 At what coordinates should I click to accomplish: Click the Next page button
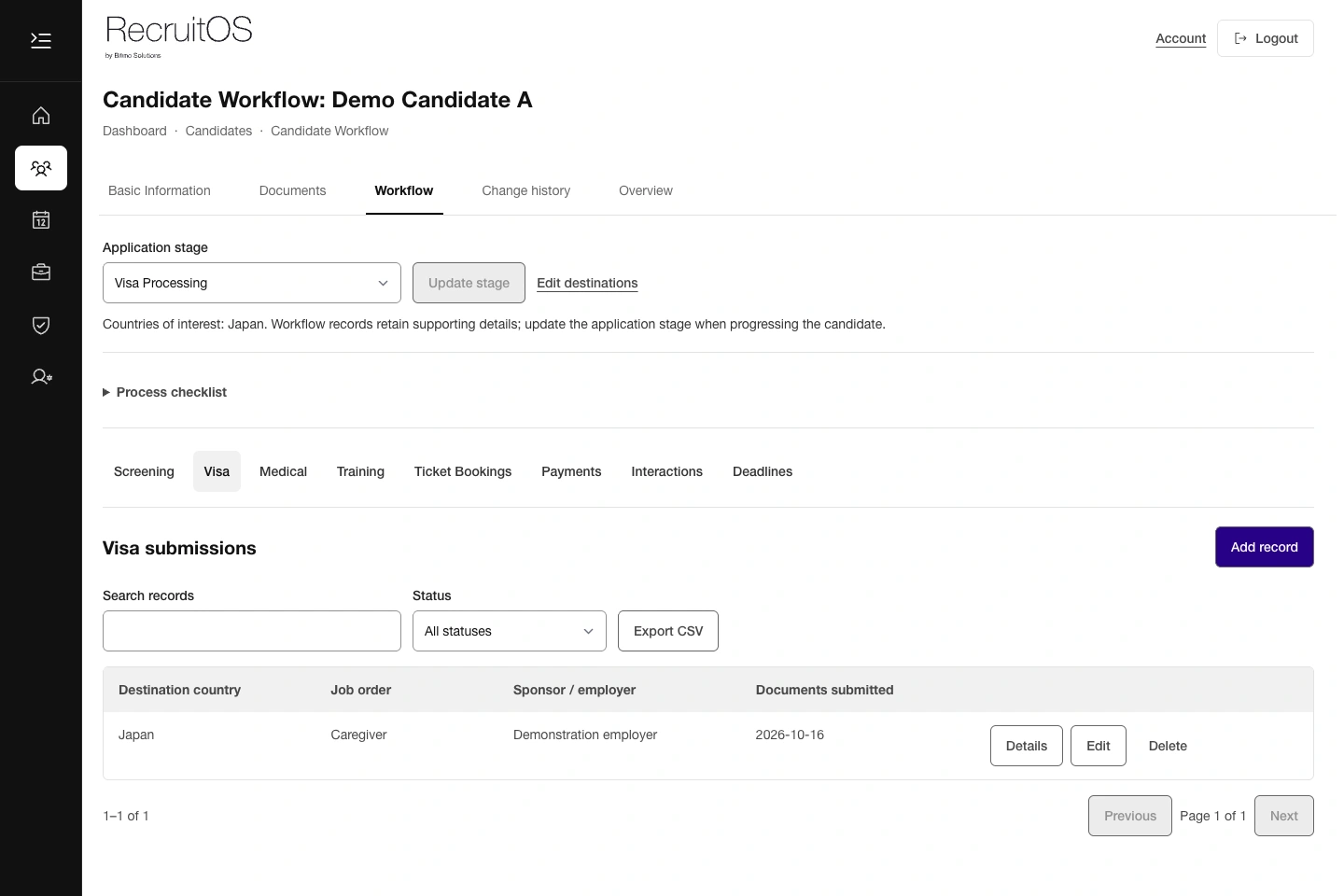(x=1284, y=816)
